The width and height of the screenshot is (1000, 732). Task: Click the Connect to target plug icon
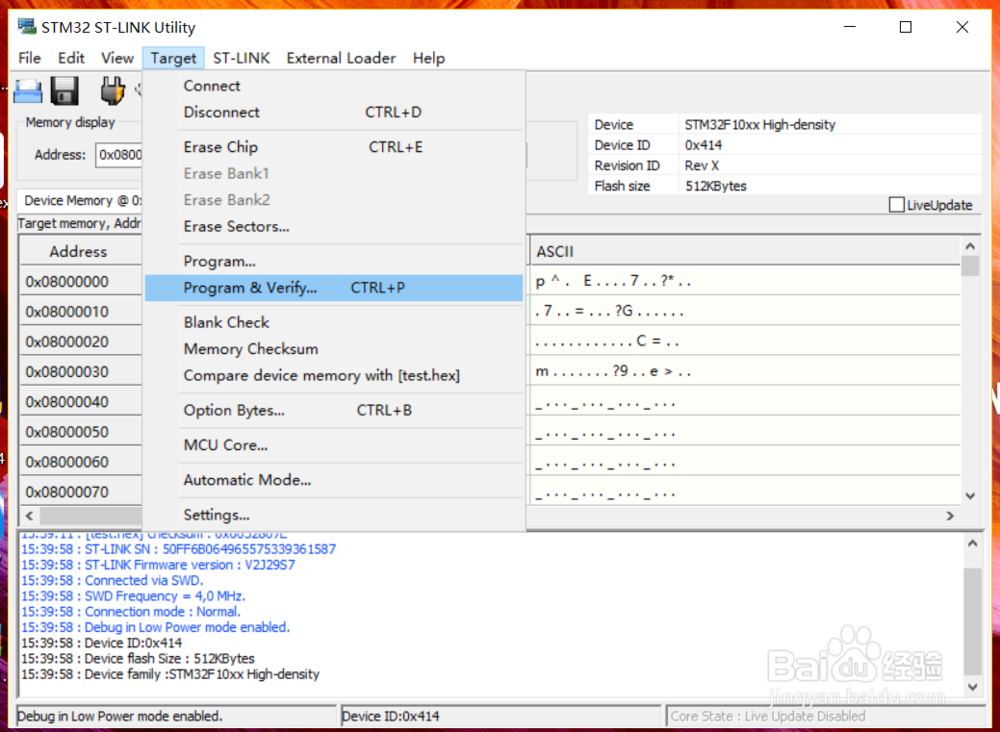(112, 91)
